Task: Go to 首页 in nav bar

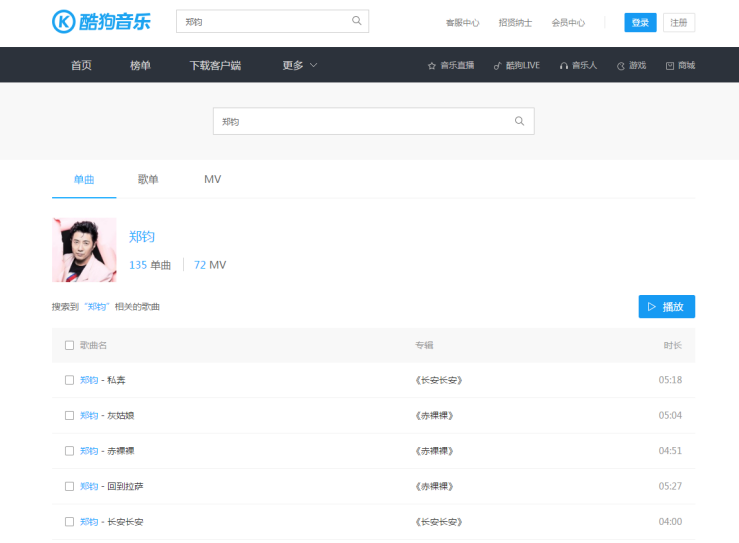Action: [81, 65]
